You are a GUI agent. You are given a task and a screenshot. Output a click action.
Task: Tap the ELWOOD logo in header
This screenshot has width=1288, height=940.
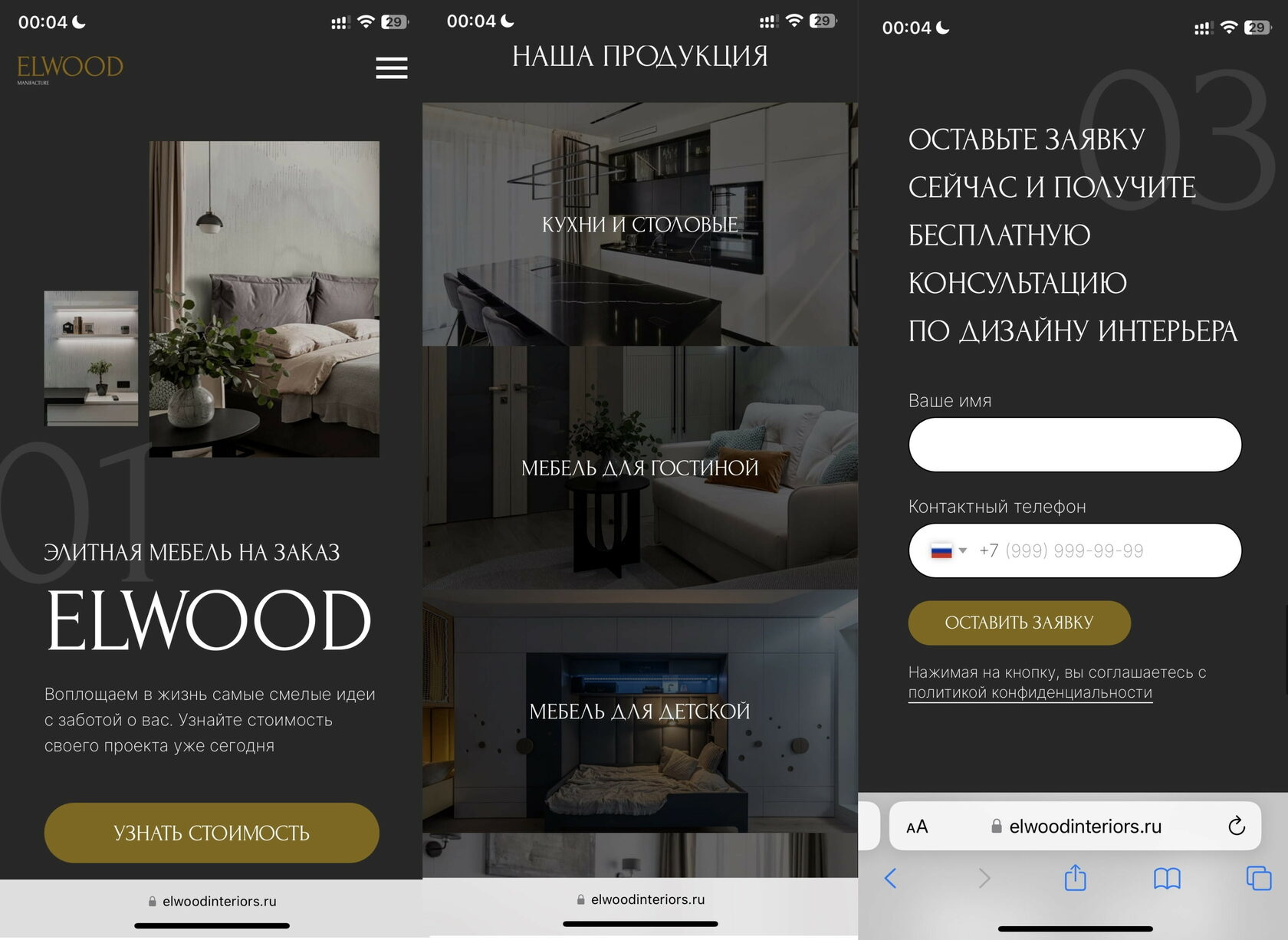[70, 69]
